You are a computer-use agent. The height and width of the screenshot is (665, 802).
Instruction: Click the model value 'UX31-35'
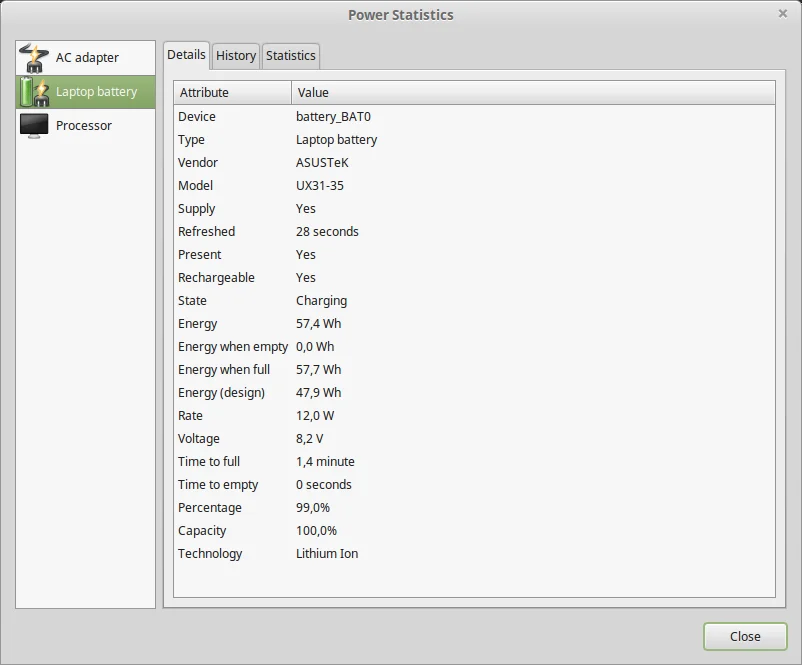[320, 186]
